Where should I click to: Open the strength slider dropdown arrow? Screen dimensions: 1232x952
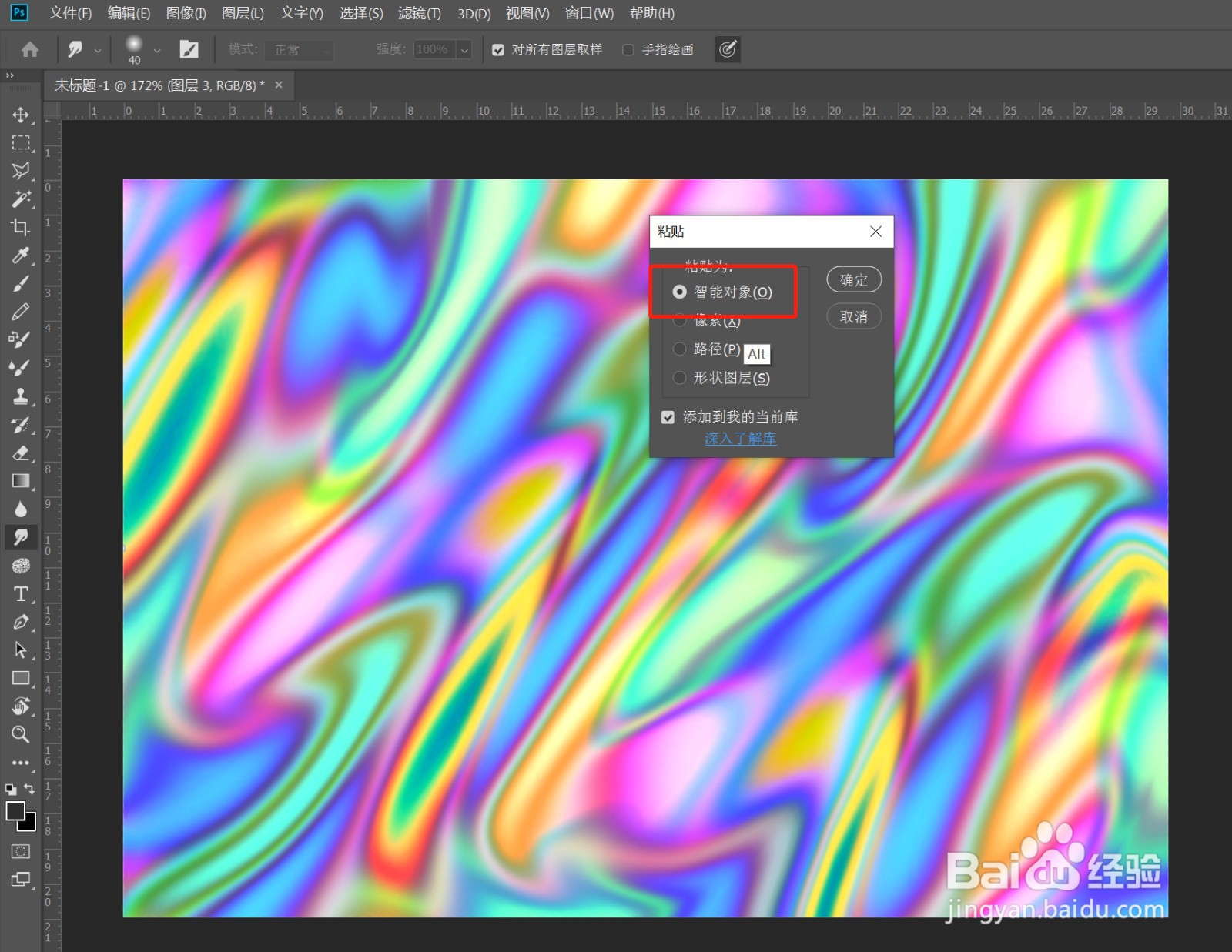pos(464,50)
